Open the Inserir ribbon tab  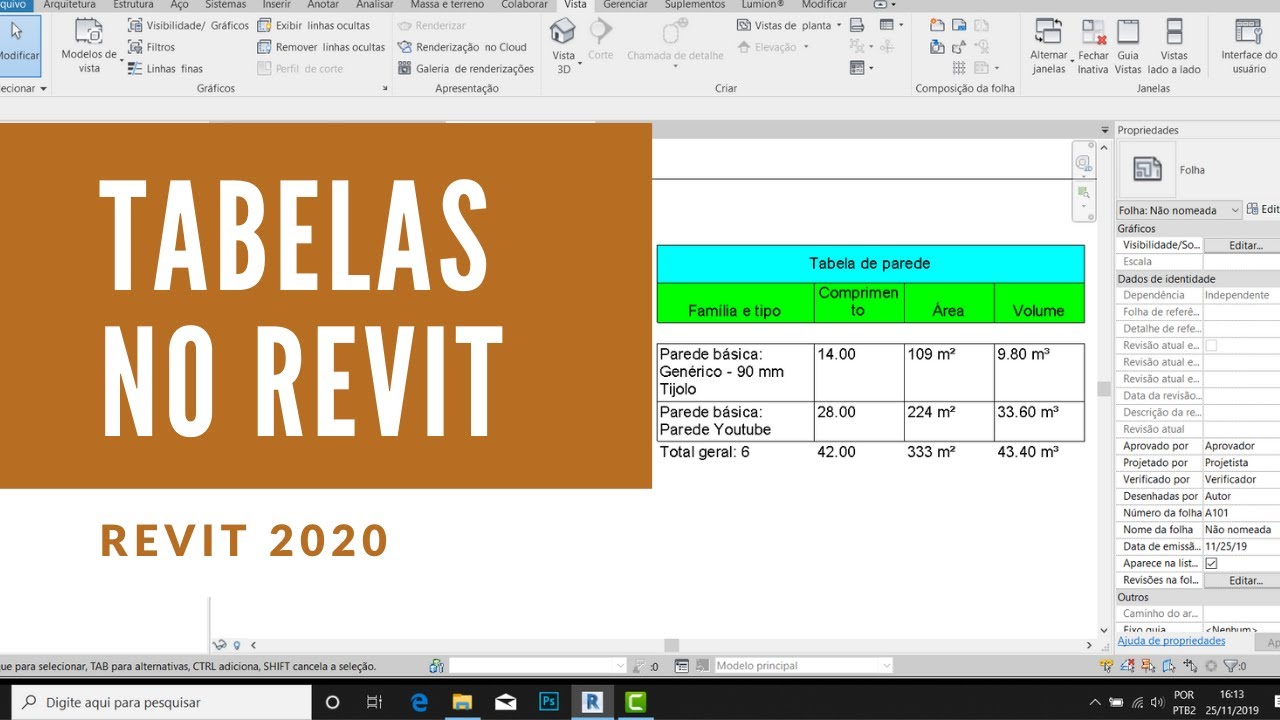pos(276,5)
